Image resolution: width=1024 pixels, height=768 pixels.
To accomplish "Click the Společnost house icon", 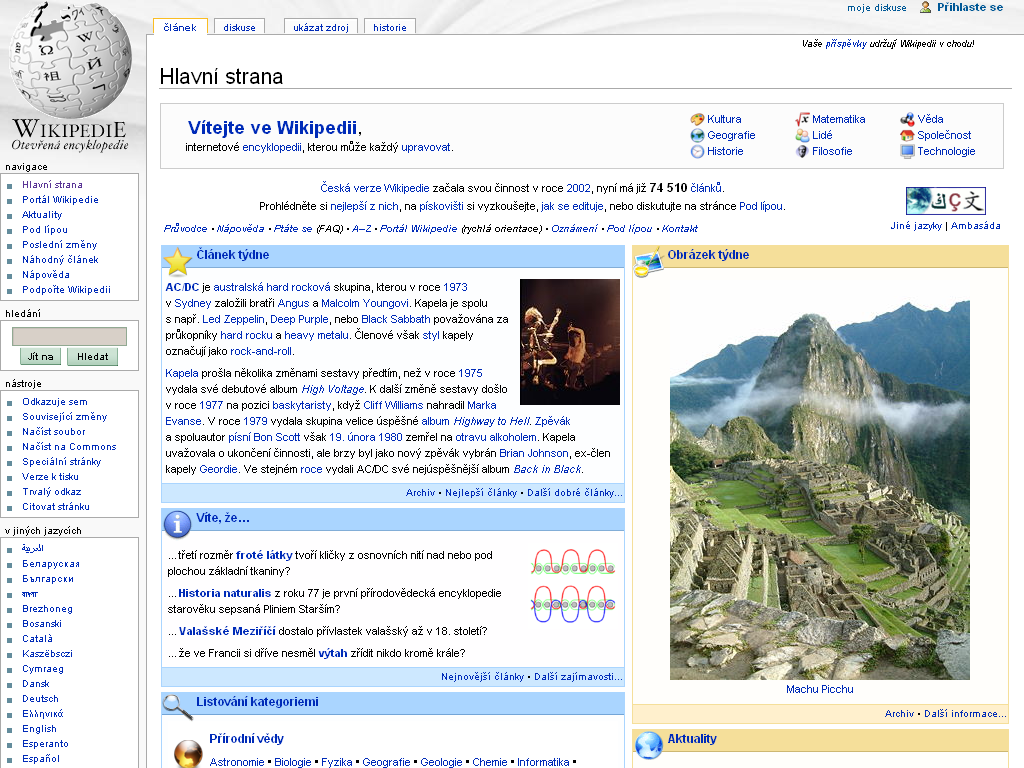I will point(907,135).
